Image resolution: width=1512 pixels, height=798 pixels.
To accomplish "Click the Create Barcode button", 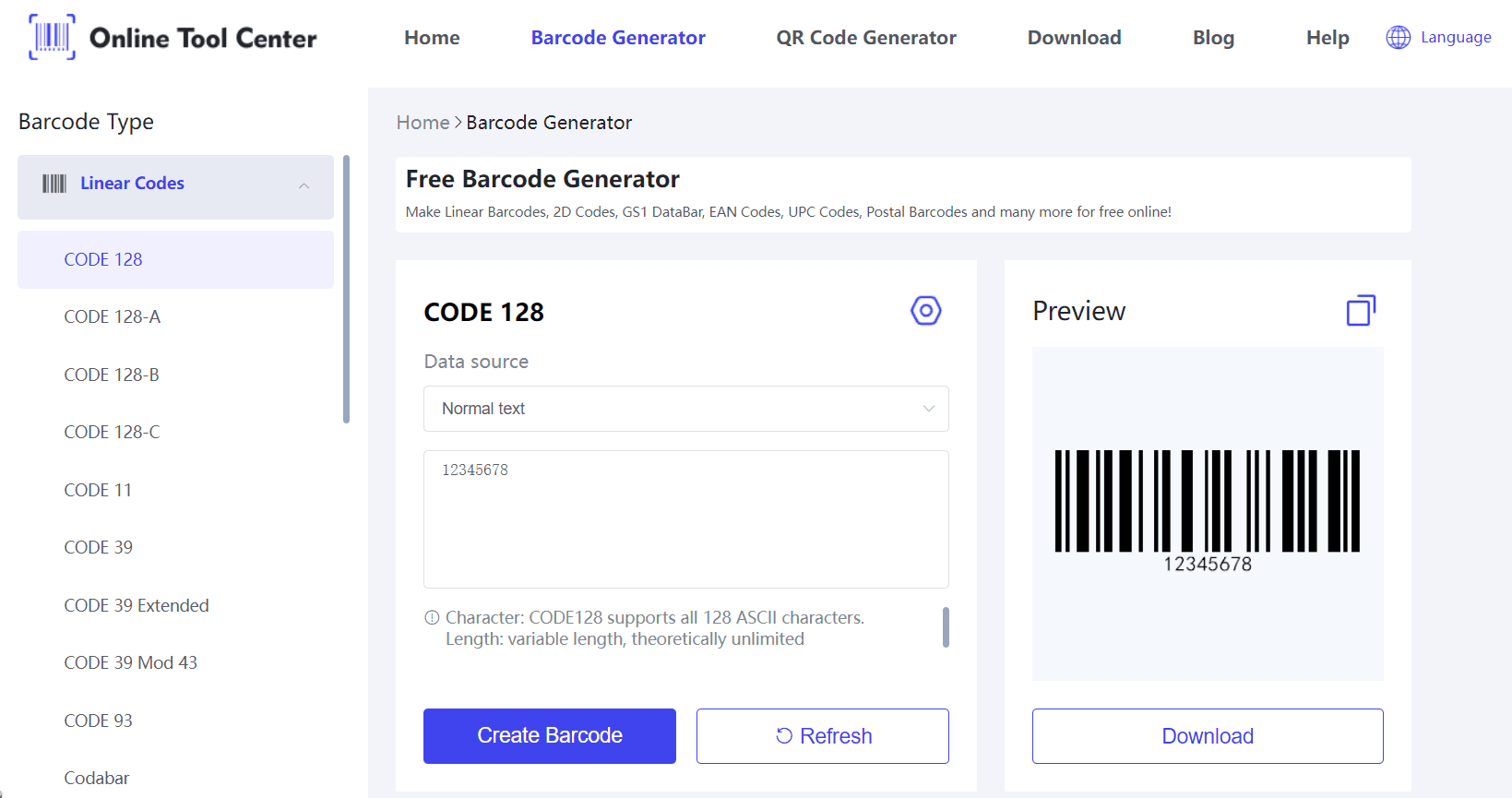I will coord(550,736).
